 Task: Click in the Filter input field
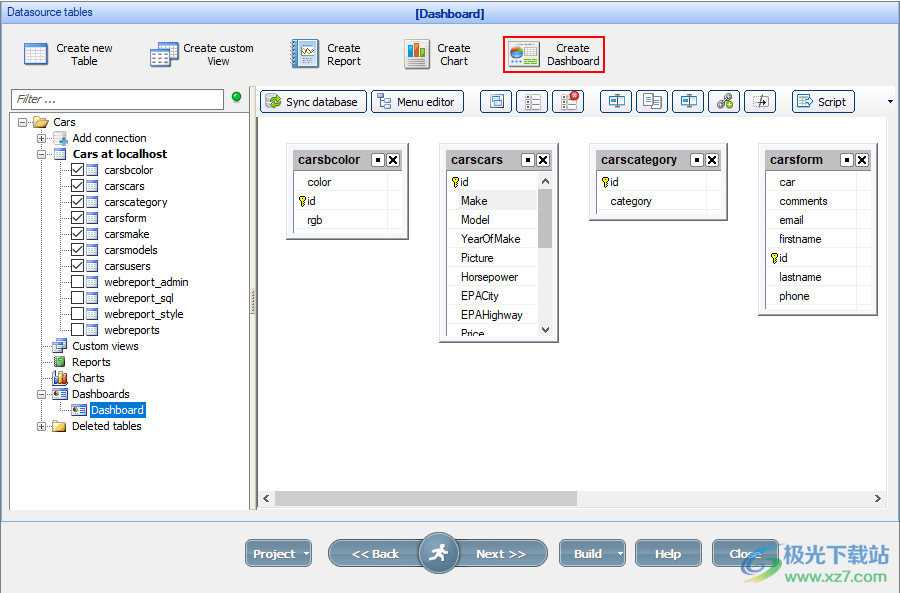coord(117,99)
